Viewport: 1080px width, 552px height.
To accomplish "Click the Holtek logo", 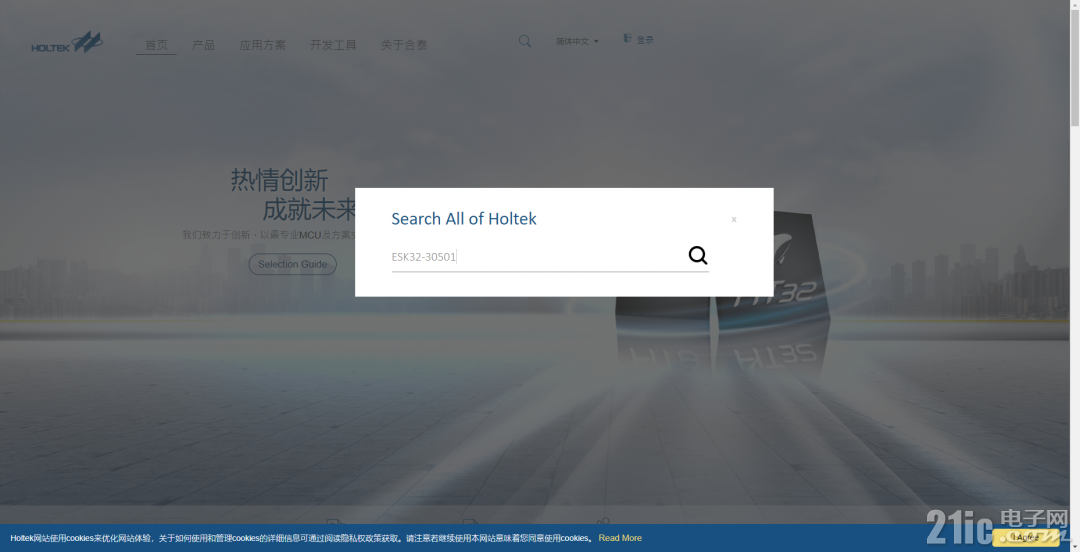I will click(x=67, y=43).
